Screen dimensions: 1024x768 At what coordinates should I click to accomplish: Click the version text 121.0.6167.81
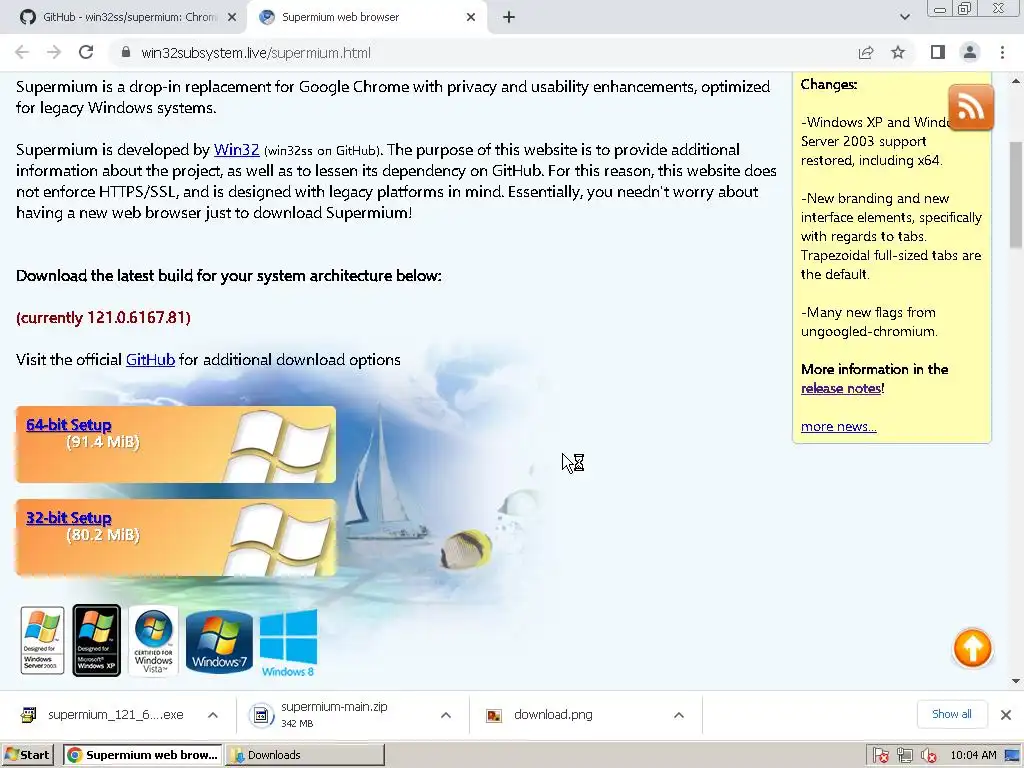136,317
